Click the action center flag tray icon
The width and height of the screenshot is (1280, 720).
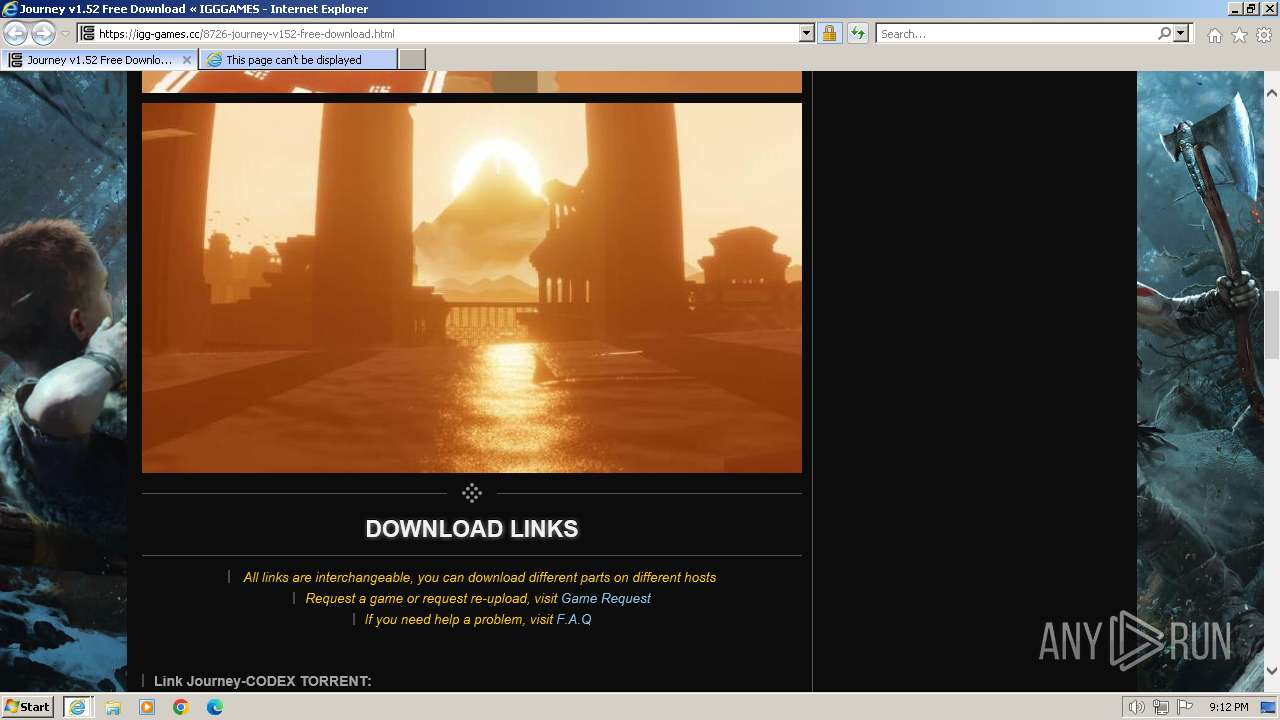coord(1185,708)
